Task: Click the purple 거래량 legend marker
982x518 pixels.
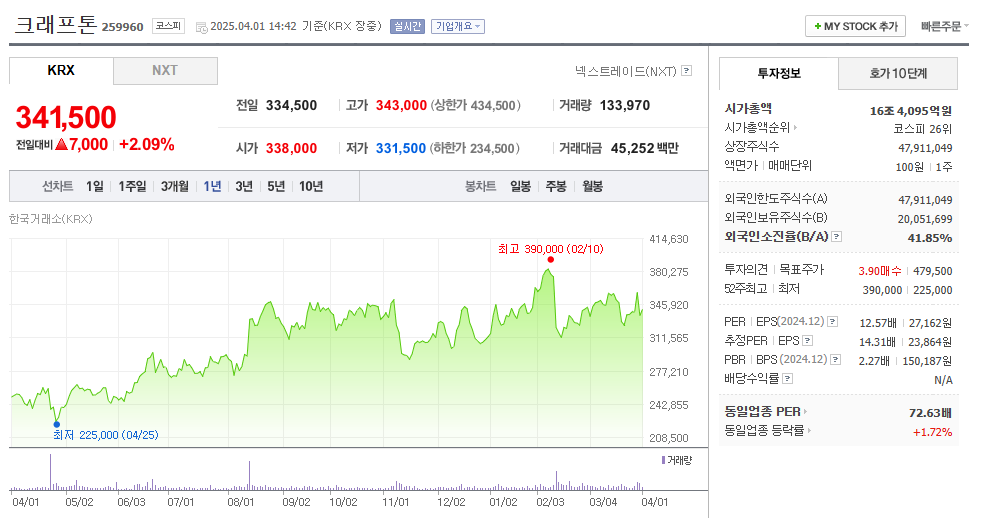Action: (663, 460)
